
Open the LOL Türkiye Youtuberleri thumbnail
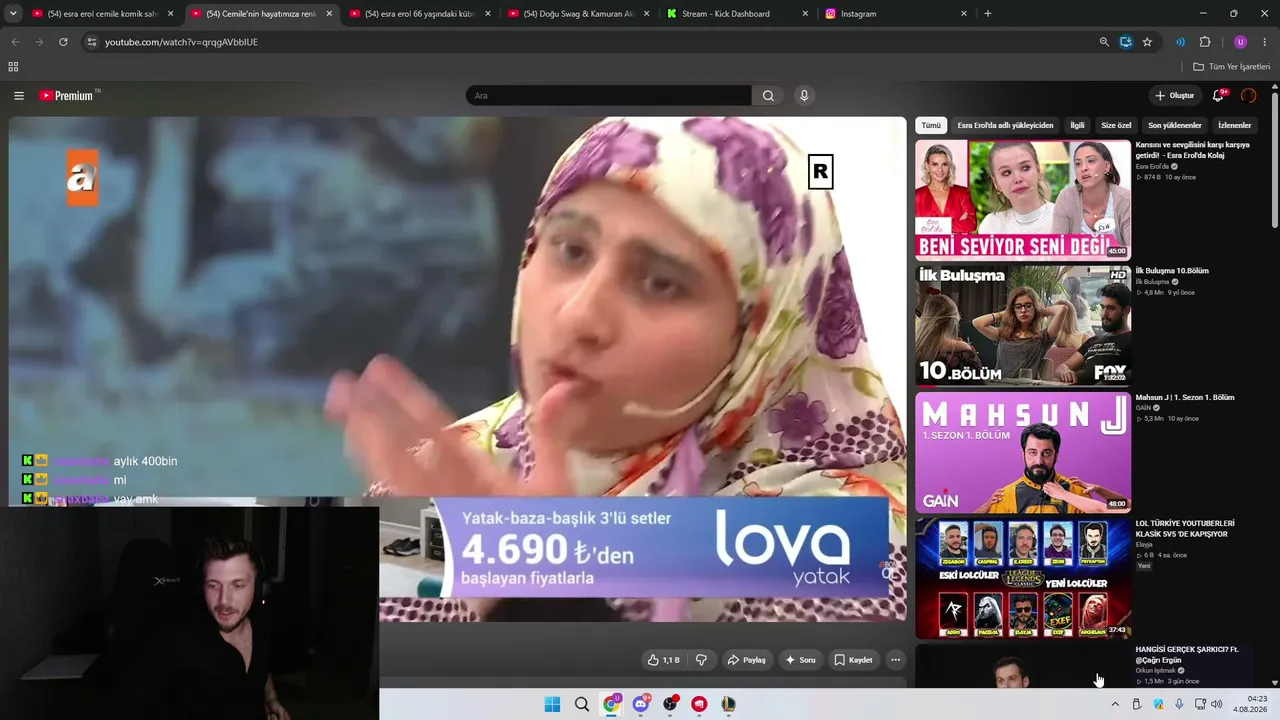click(x=1023, y=578)
